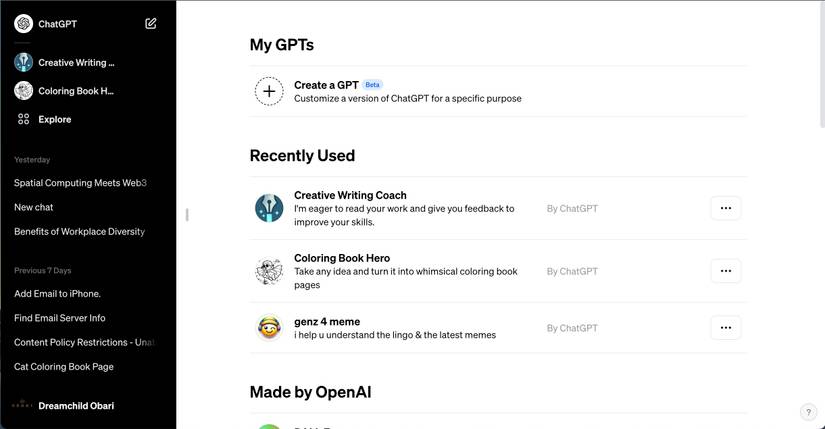
Task: Click the ChatGPT logo in sidebar
Action: point(23,24)
